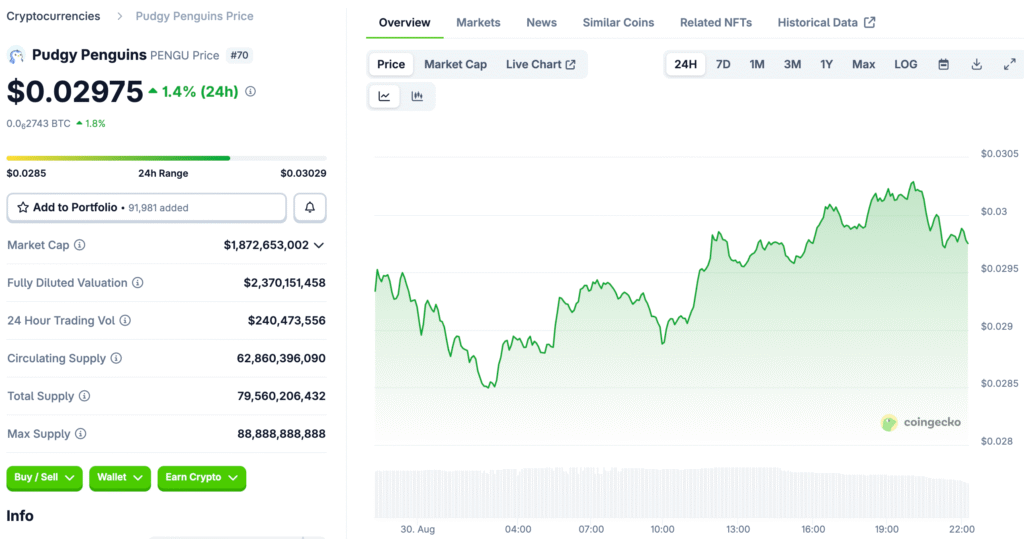This screenshot has height=539, width=1024.
Task: Open the Historical Data tab
Action: pos(826,22)
